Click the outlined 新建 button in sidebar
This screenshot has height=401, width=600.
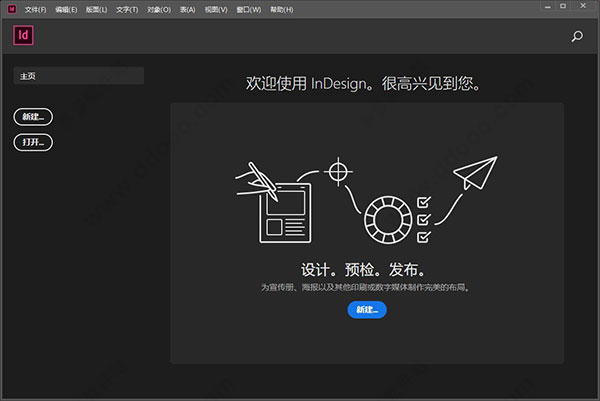tap(33, 117)
